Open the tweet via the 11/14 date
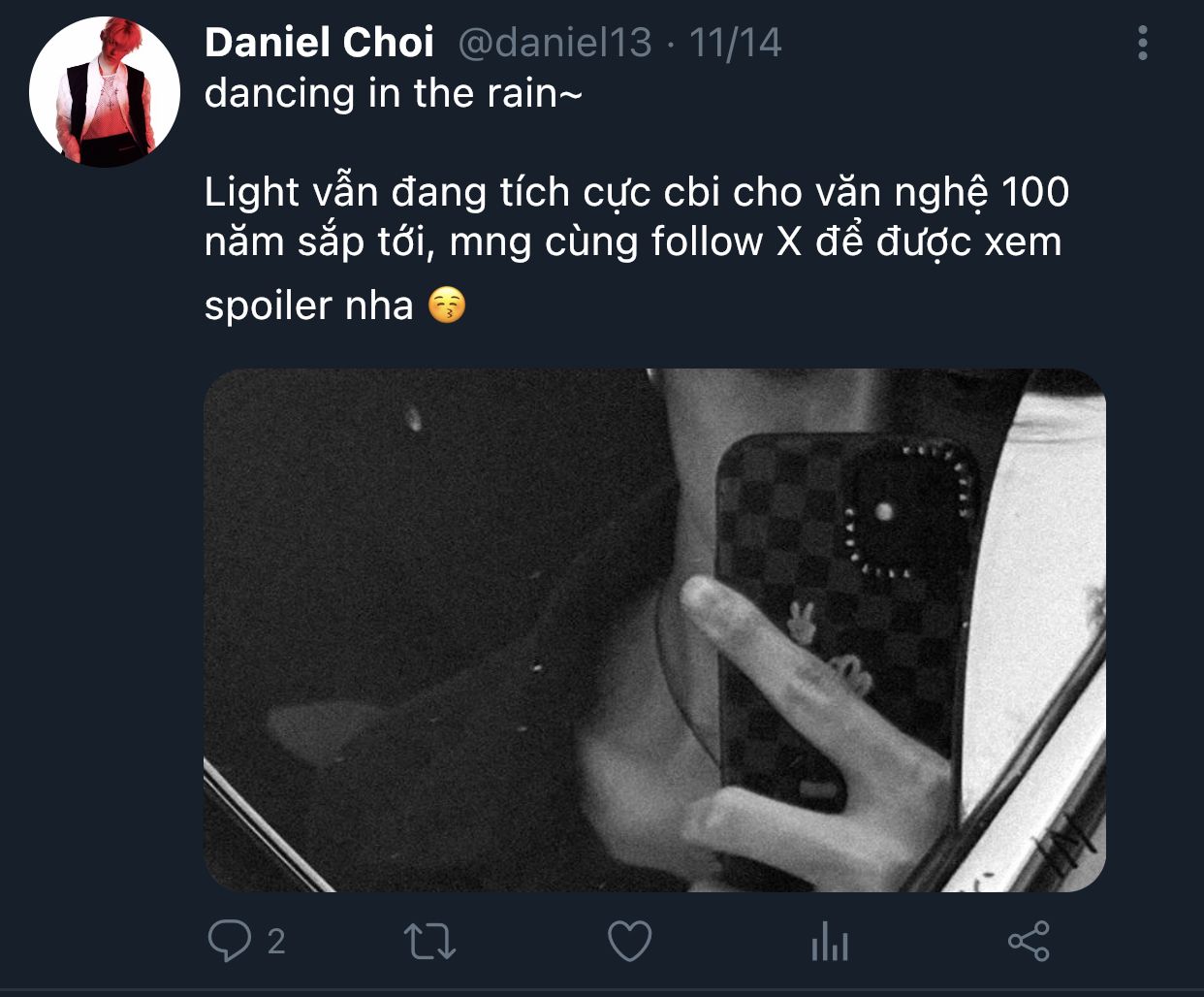Viewport: 1204px width, 997px height. pyautogui.click(x=735, y=43)
